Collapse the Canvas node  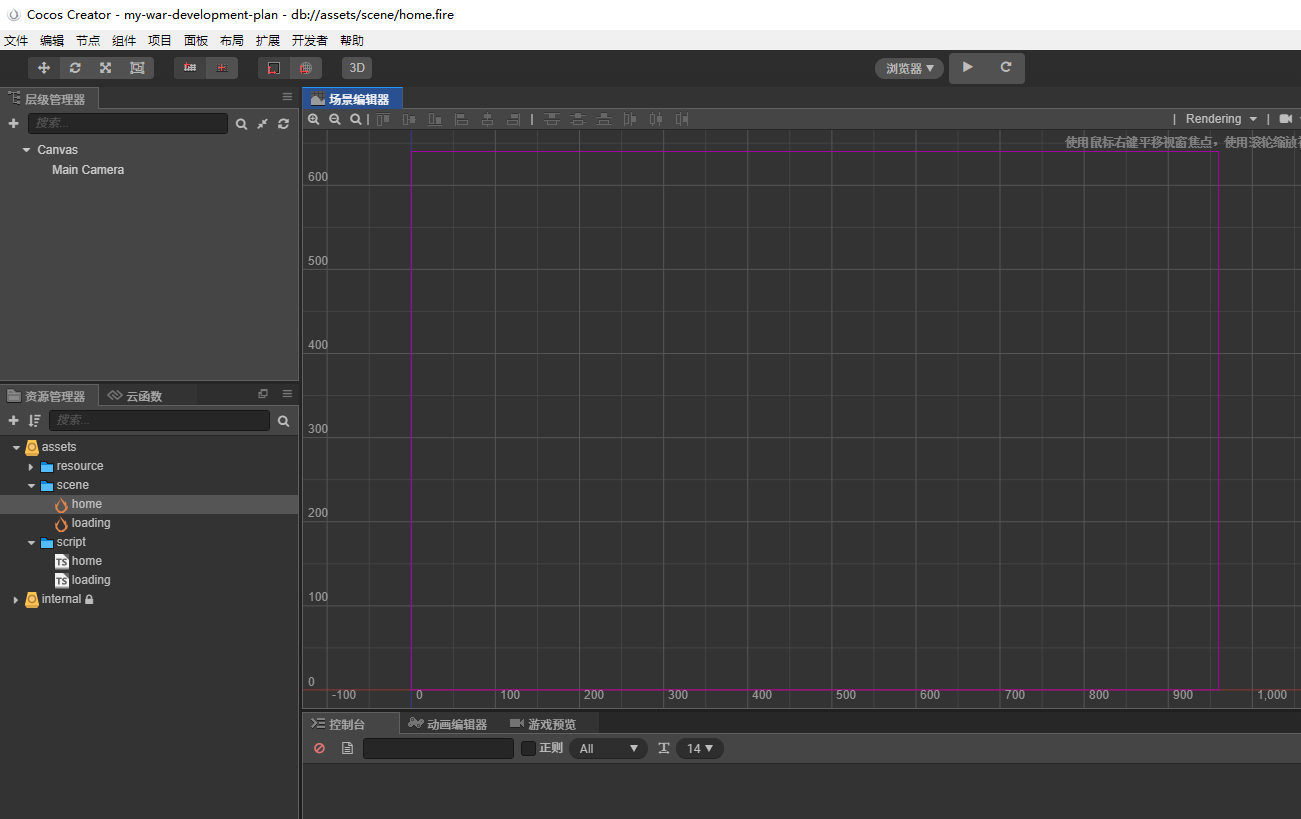26,150
